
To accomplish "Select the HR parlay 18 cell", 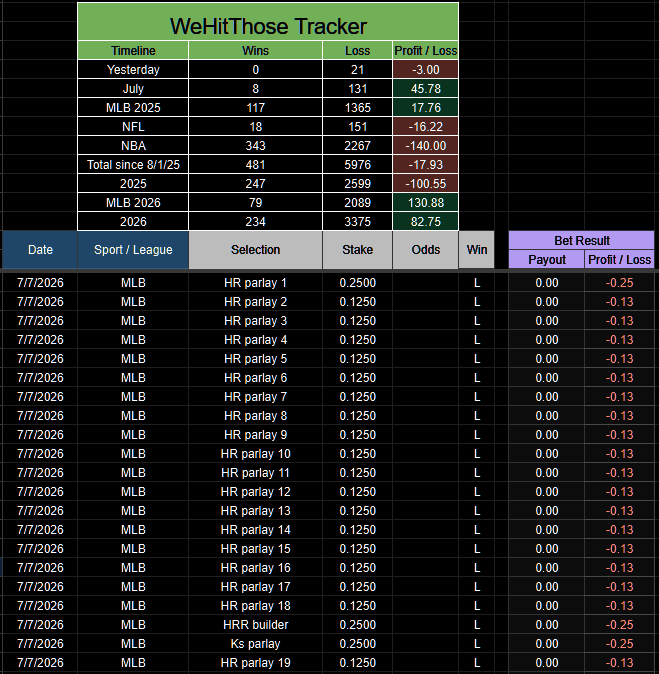I will [x=255, y=606].
